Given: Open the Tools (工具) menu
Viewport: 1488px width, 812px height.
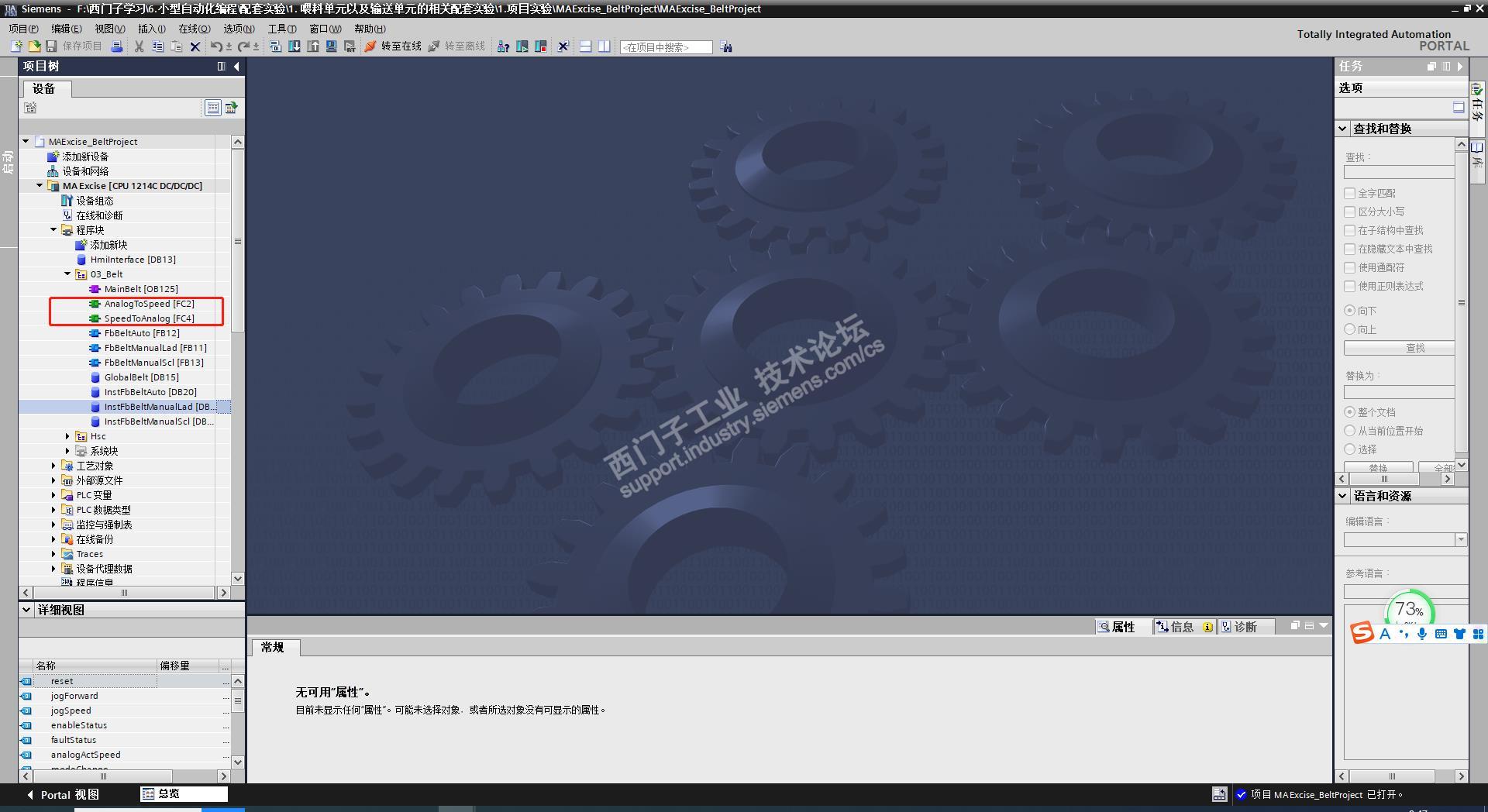Looking at the screenshot, I should point(282,29).
